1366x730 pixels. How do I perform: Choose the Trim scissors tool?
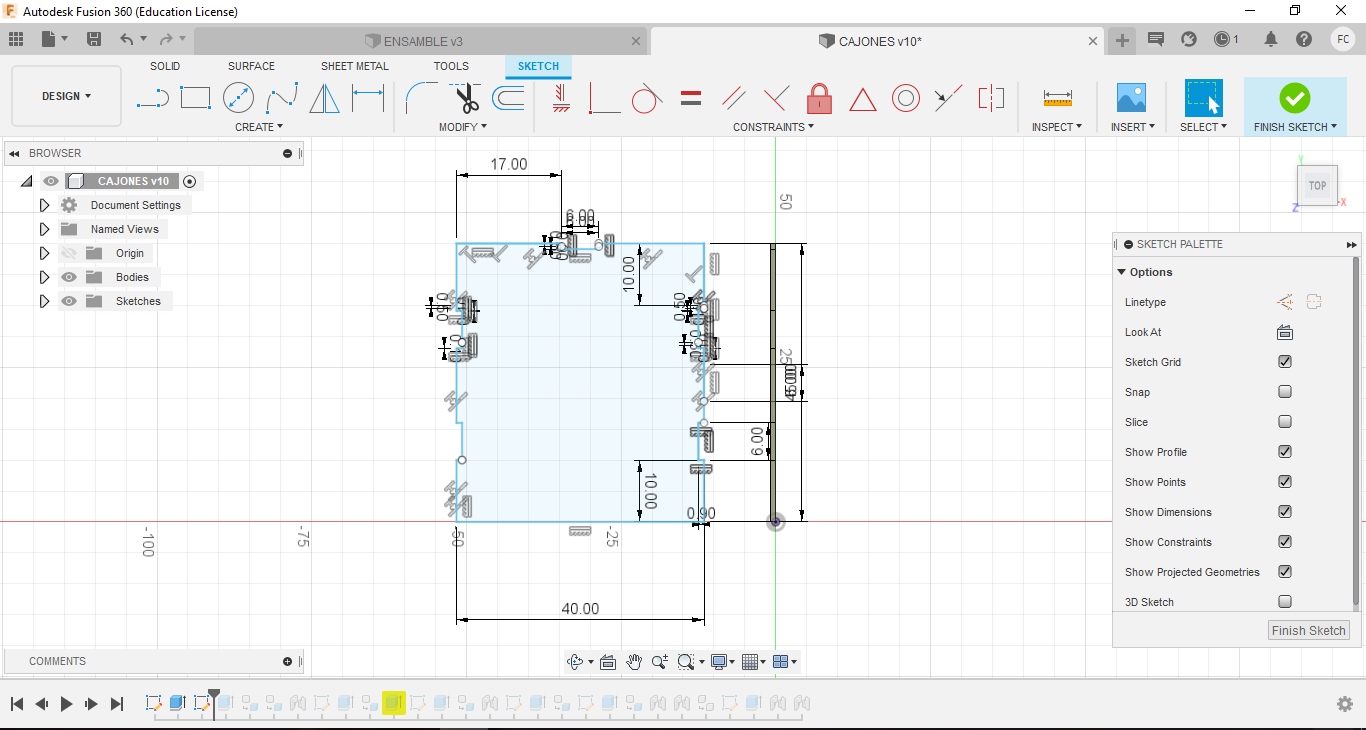tap(466, 98)
